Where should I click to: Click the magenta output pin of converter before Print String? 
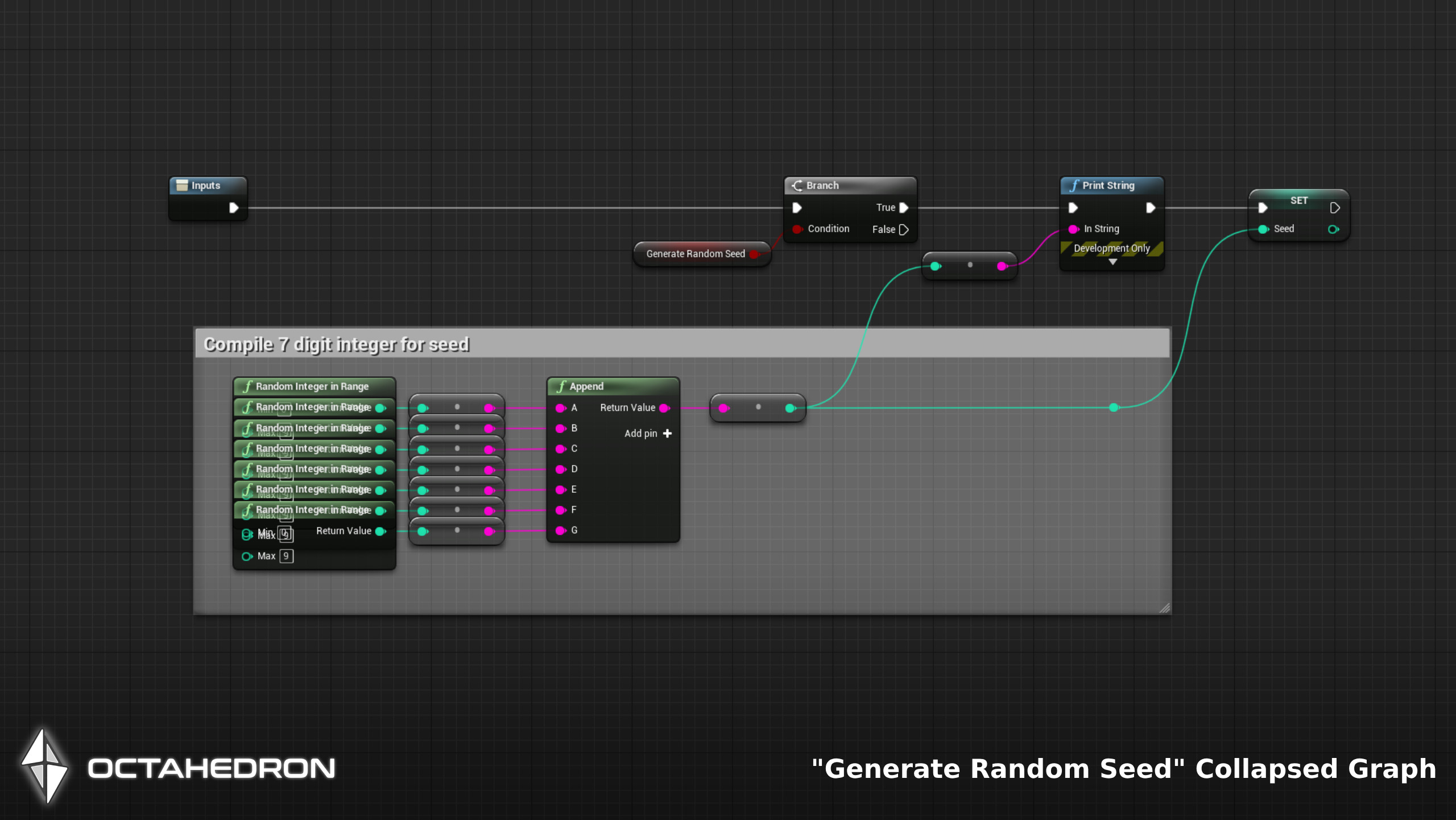tap(1002, 266)
